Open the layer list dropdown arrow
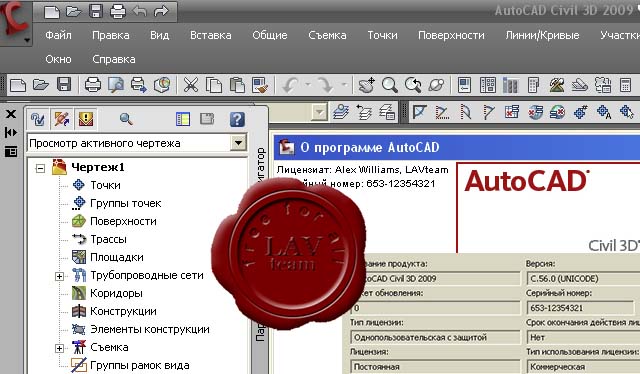The width and height of the screenshot is (640, 374). click(x=319, y=111)
